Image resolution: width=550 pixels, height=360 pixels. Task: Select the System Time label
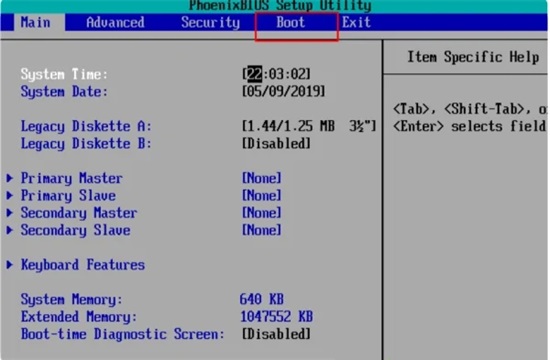click(x=64, y=74)
